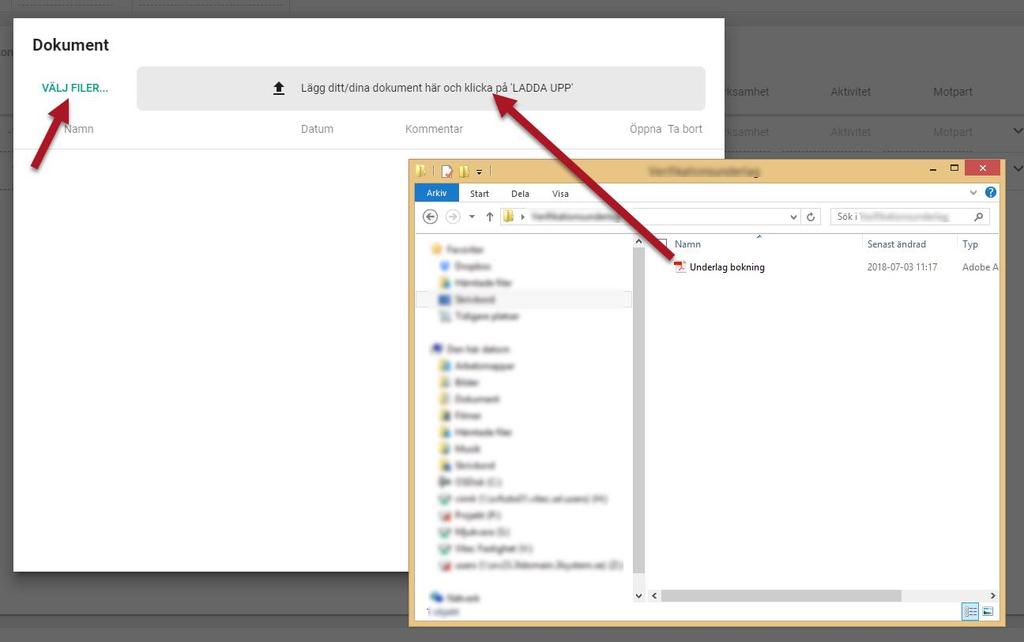Click the document drop zone with the LADDA UPP text
This screenshot has width=1024, height=642.
click(421, 88)
